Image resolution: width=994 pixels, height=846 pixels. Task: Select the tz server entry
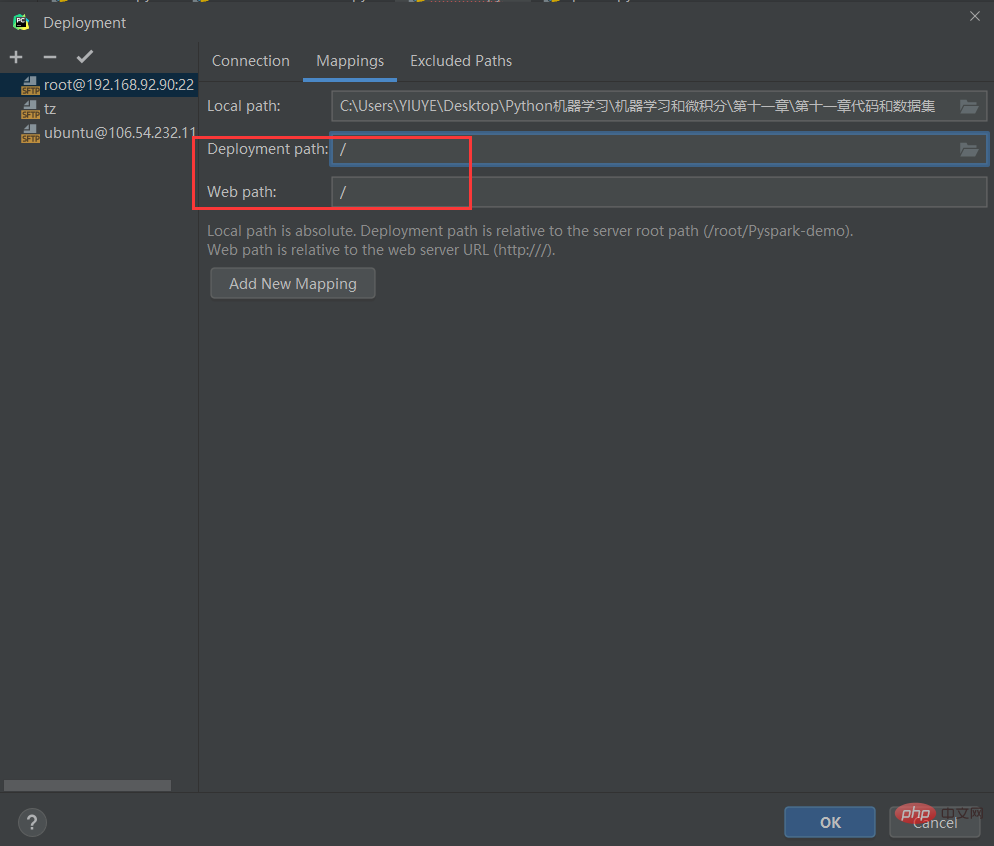(50, 109)
